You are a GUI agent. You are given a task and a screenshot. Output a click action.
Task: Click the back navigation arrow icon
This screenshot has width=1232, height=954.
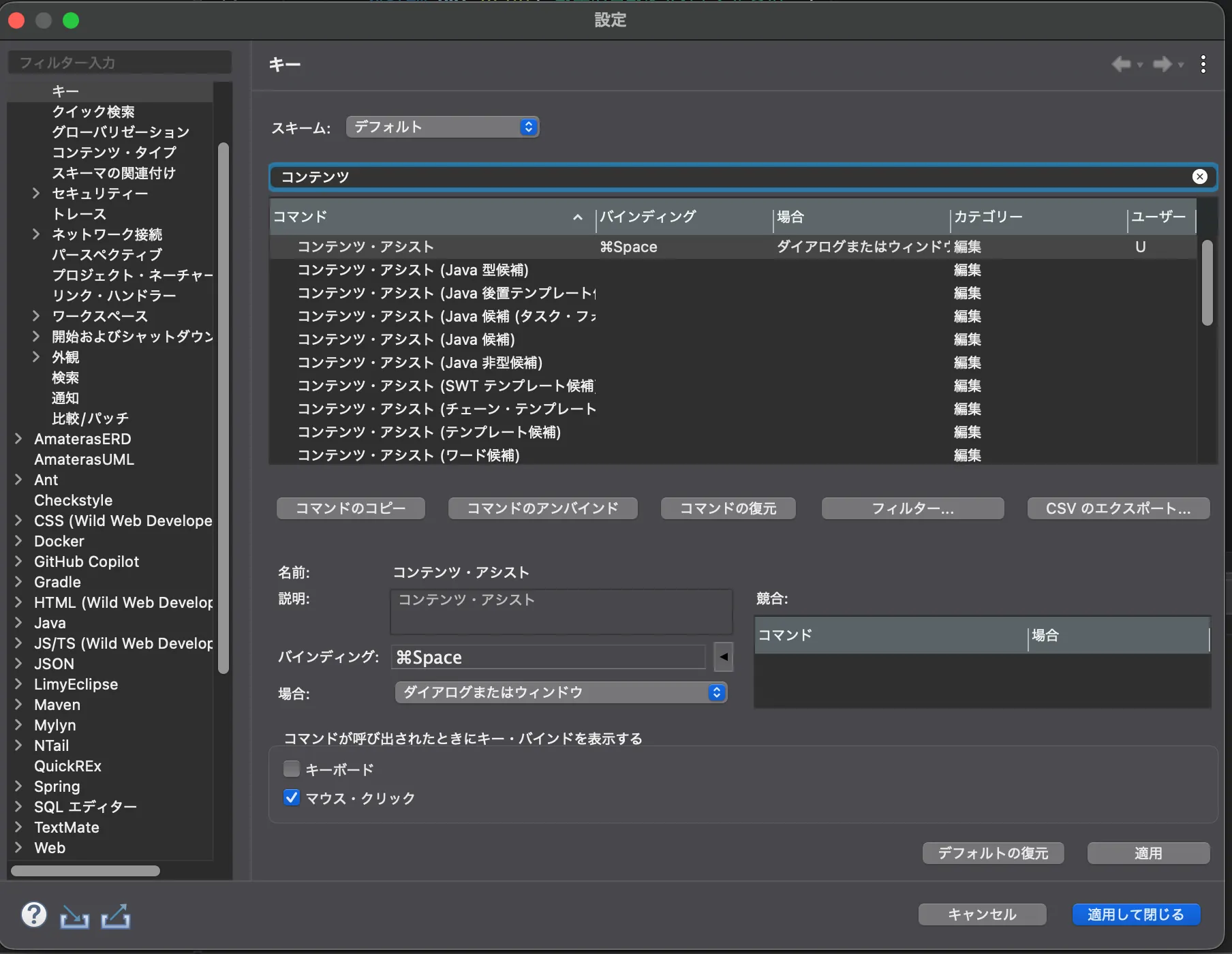[1121, 64]
